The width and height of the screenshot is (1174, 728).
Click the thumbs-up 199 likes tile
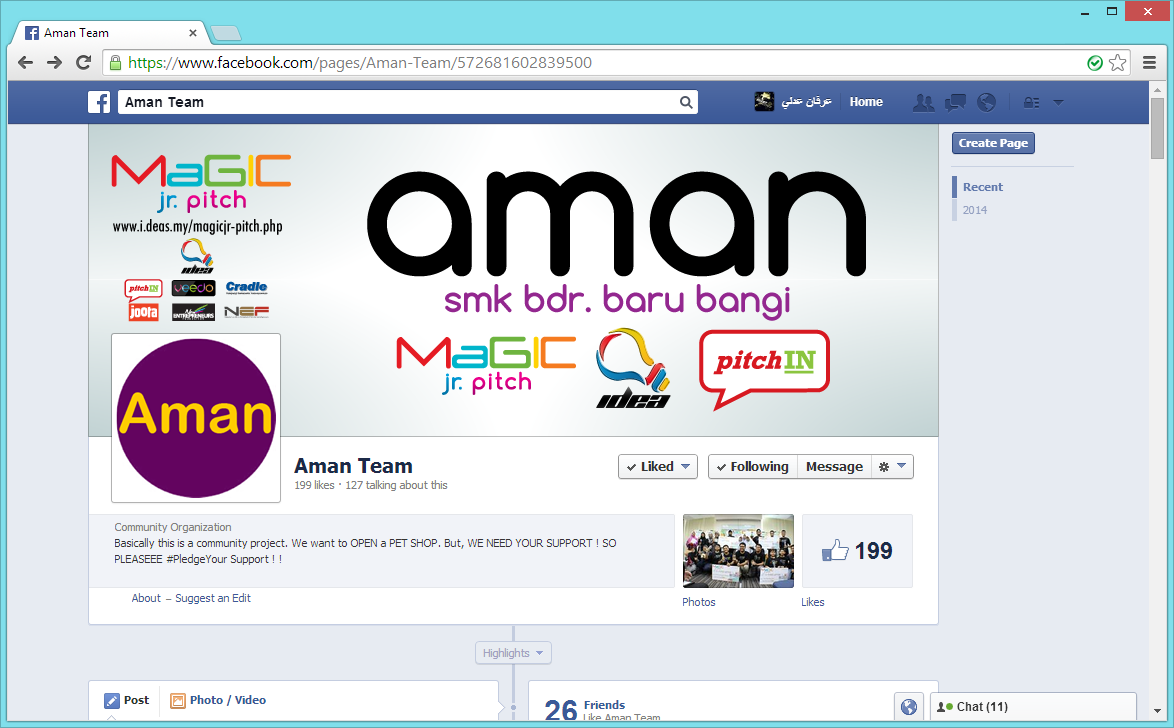tap(857, 550)
